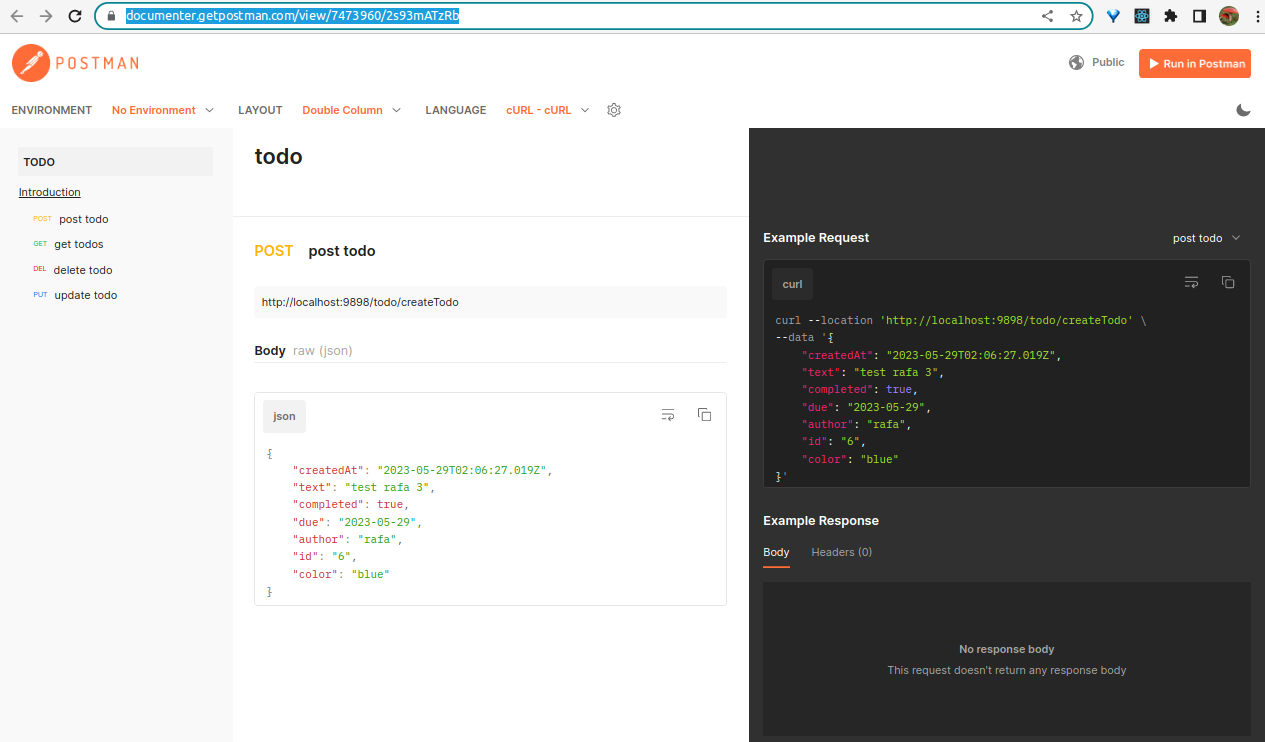1265x742 pixels.
Task: Toggle the browser side panel icon
Action: pyautogui.click(x=1200, y=16)
